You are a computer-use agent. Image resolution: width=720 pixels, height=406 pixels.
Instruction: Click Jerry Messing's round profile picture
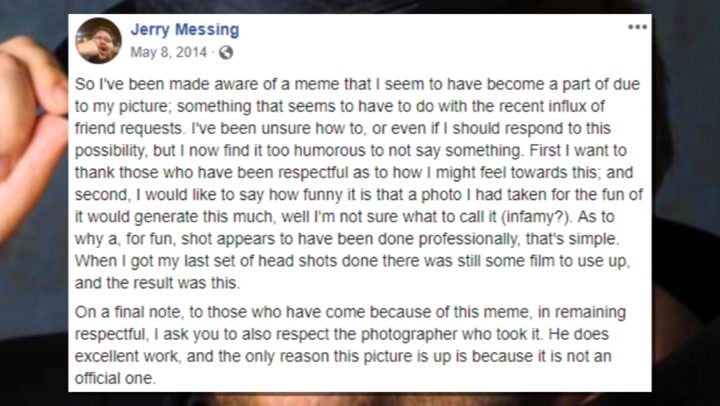(x=98, y=40)
